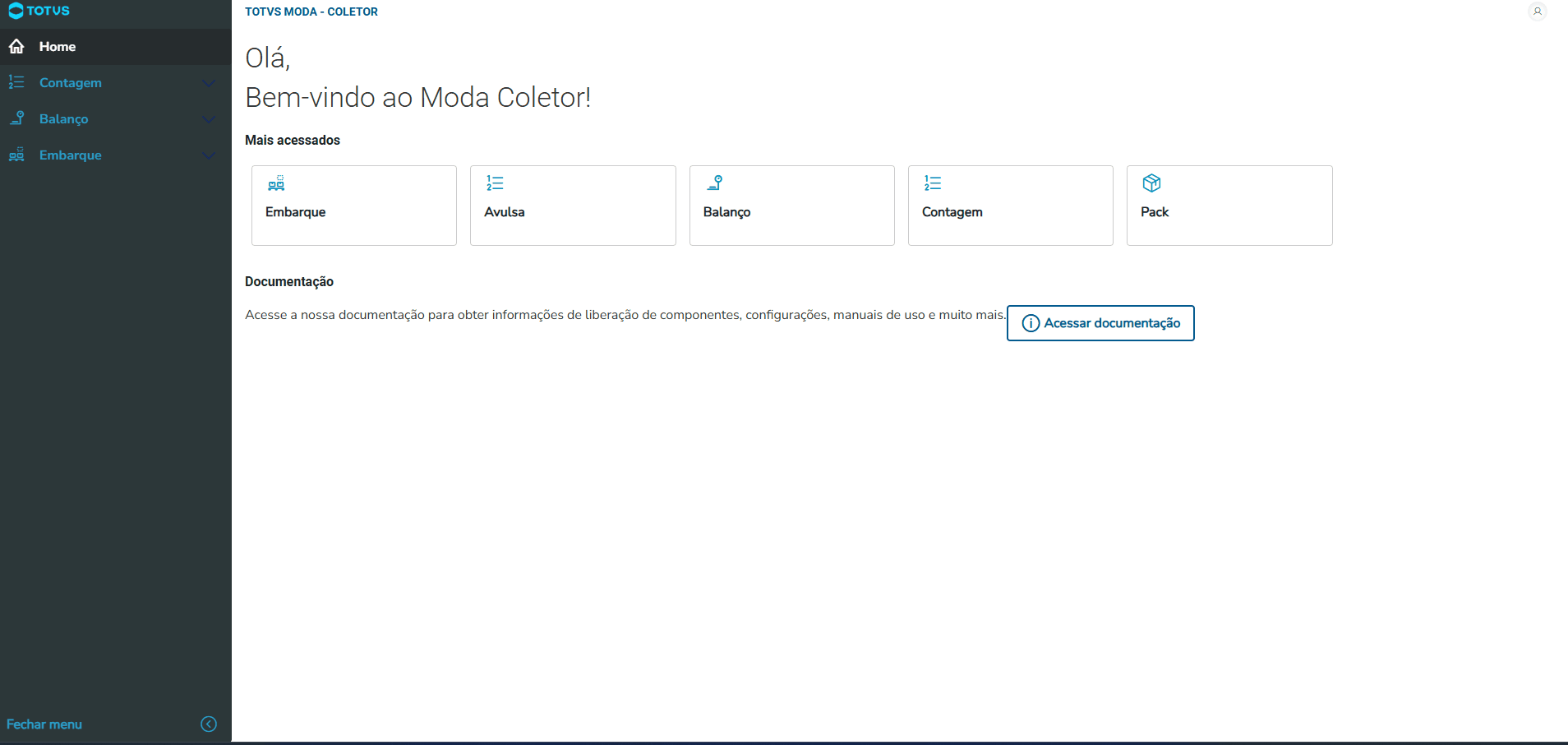The width and height of the screenshot is (1568, 745).
Task: Click the Pack box icon
Action: [1151, 183]
